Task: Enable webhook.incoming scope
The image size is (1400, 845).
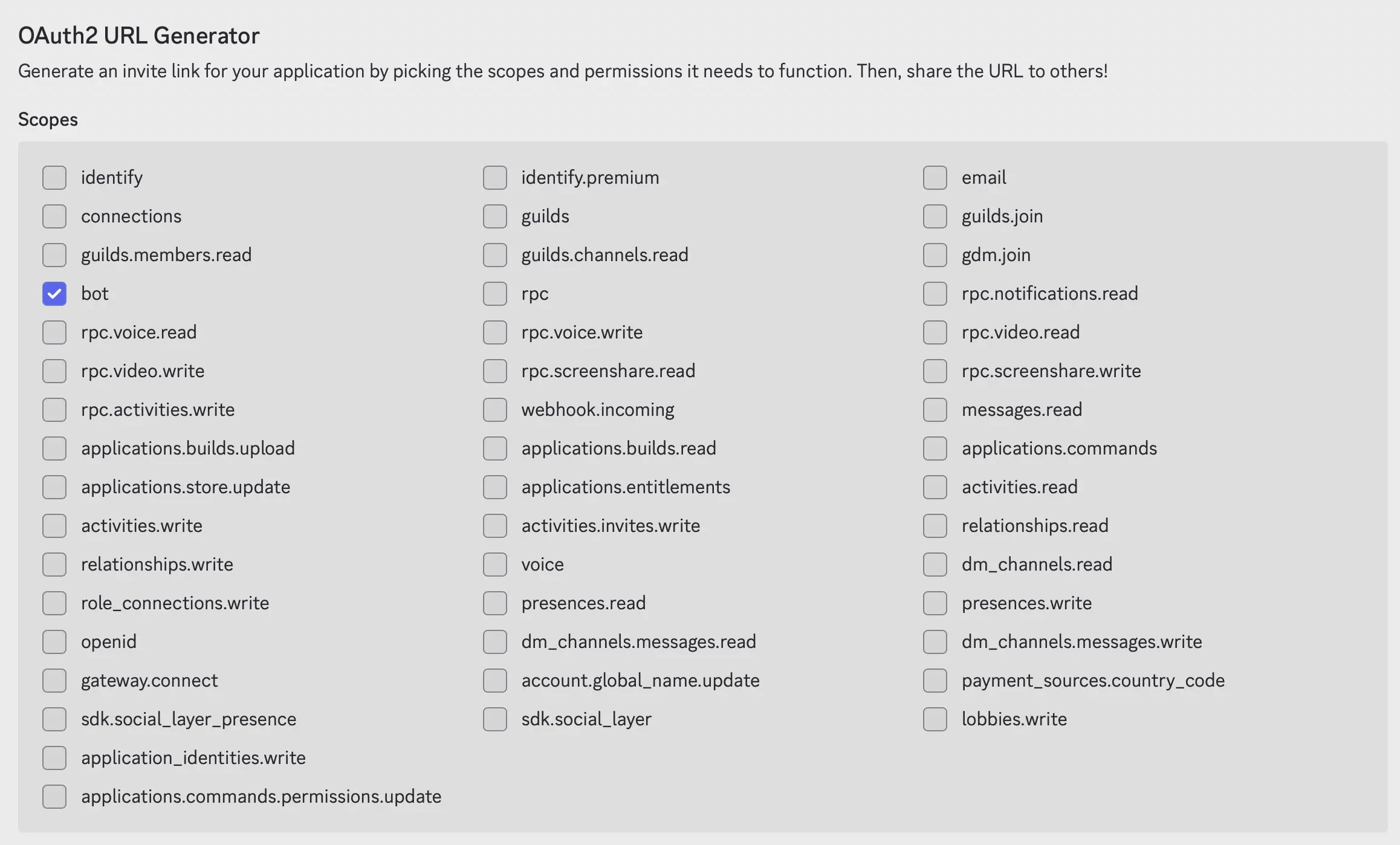Action: (x=494, y=409)
